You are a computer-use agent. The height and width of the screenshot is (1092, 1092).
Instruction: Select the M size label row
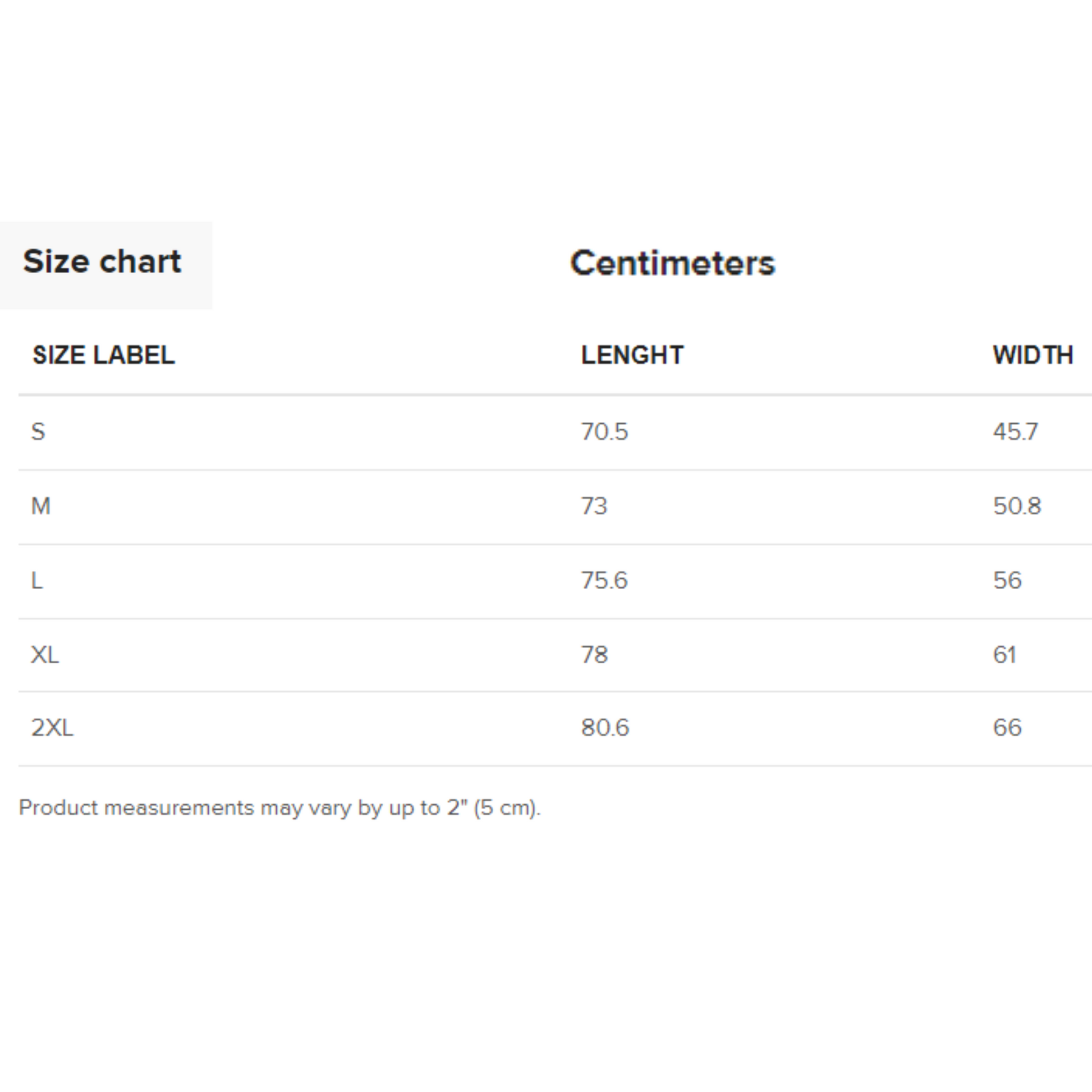pyautogui.click(x=41, y=506)
